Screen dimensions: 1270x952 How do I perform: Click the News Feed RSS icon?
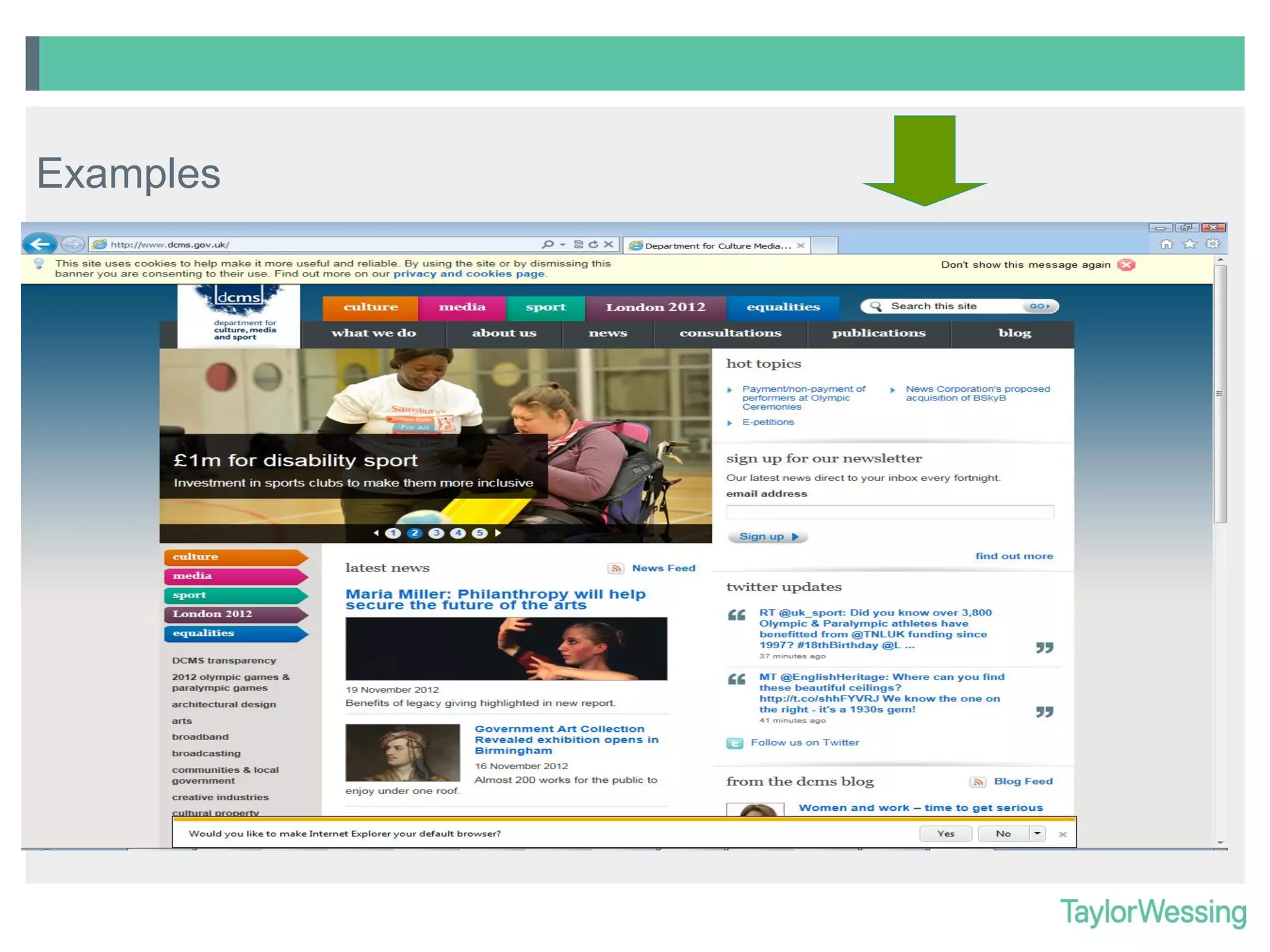tap(616, 568)
